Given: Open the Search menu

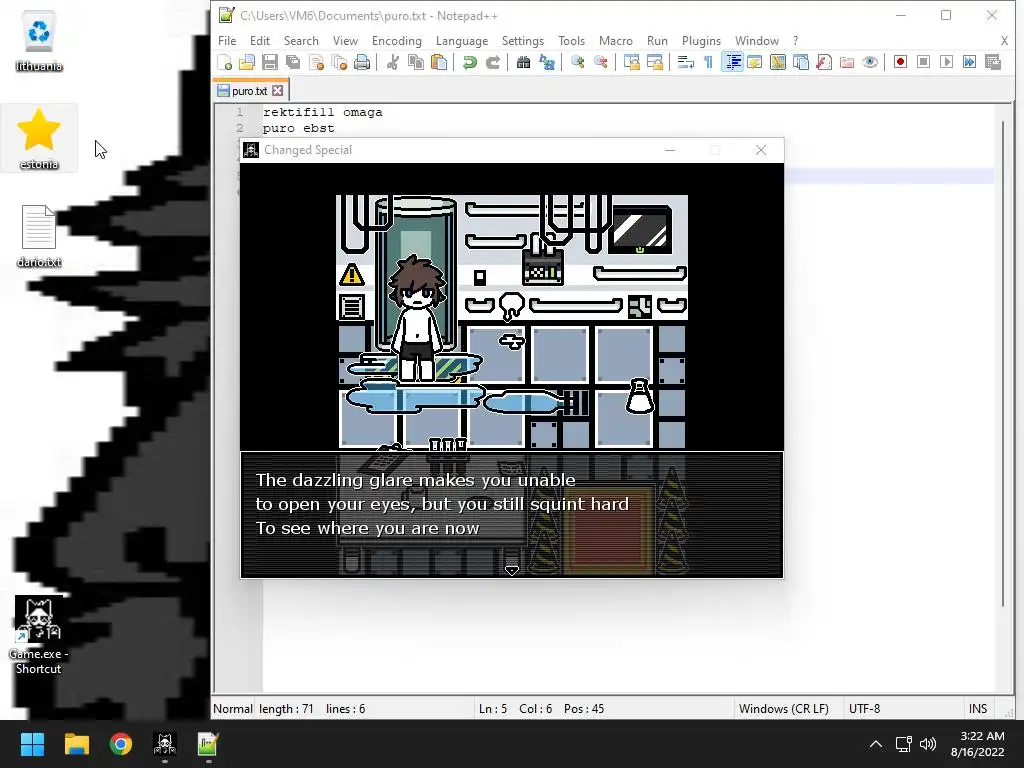Looking at the screenshot, I should tap(301, 40).
